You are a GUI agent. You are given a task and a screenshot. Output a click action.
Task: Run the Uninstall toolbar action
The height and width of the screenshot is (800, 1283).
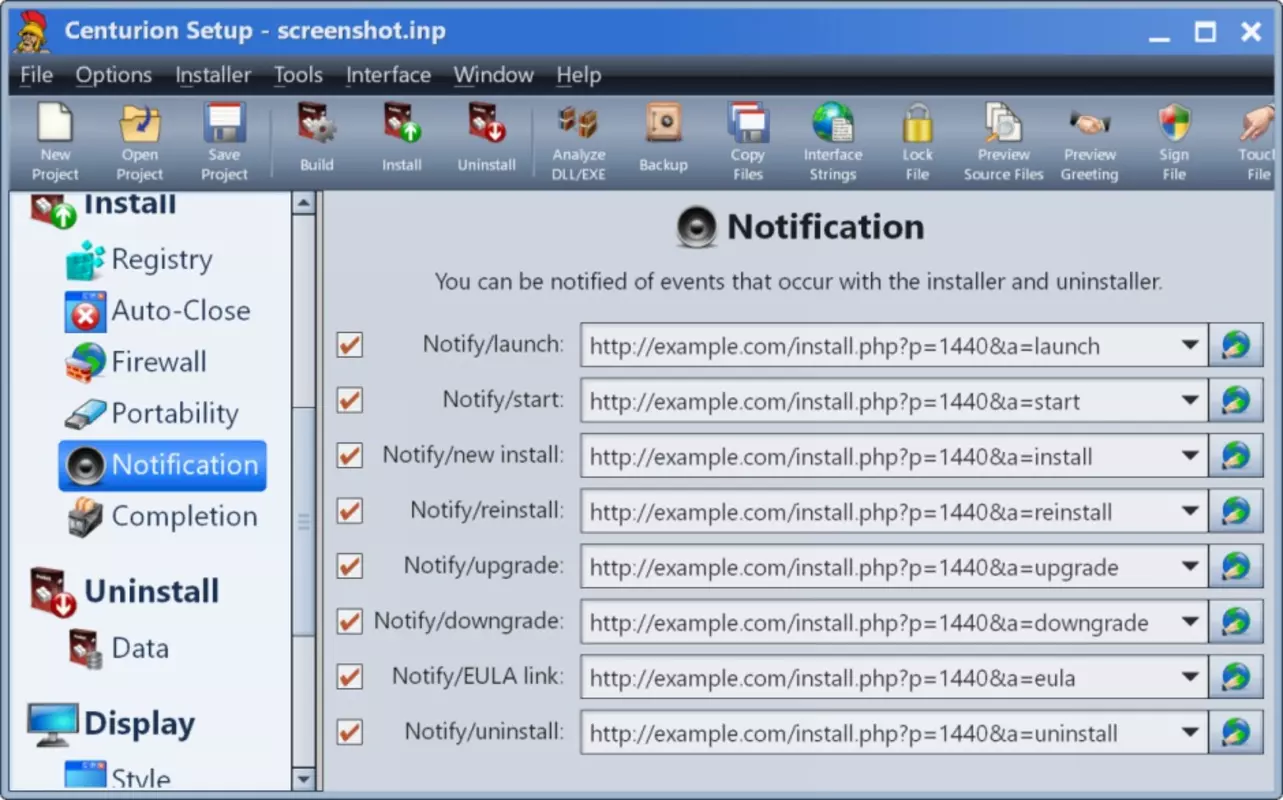tap(487, 138)
